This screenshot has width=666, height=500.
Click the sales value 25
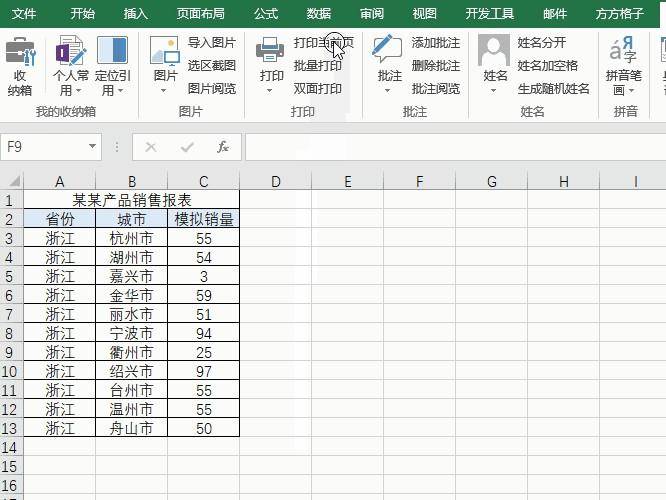pos(203,352)
